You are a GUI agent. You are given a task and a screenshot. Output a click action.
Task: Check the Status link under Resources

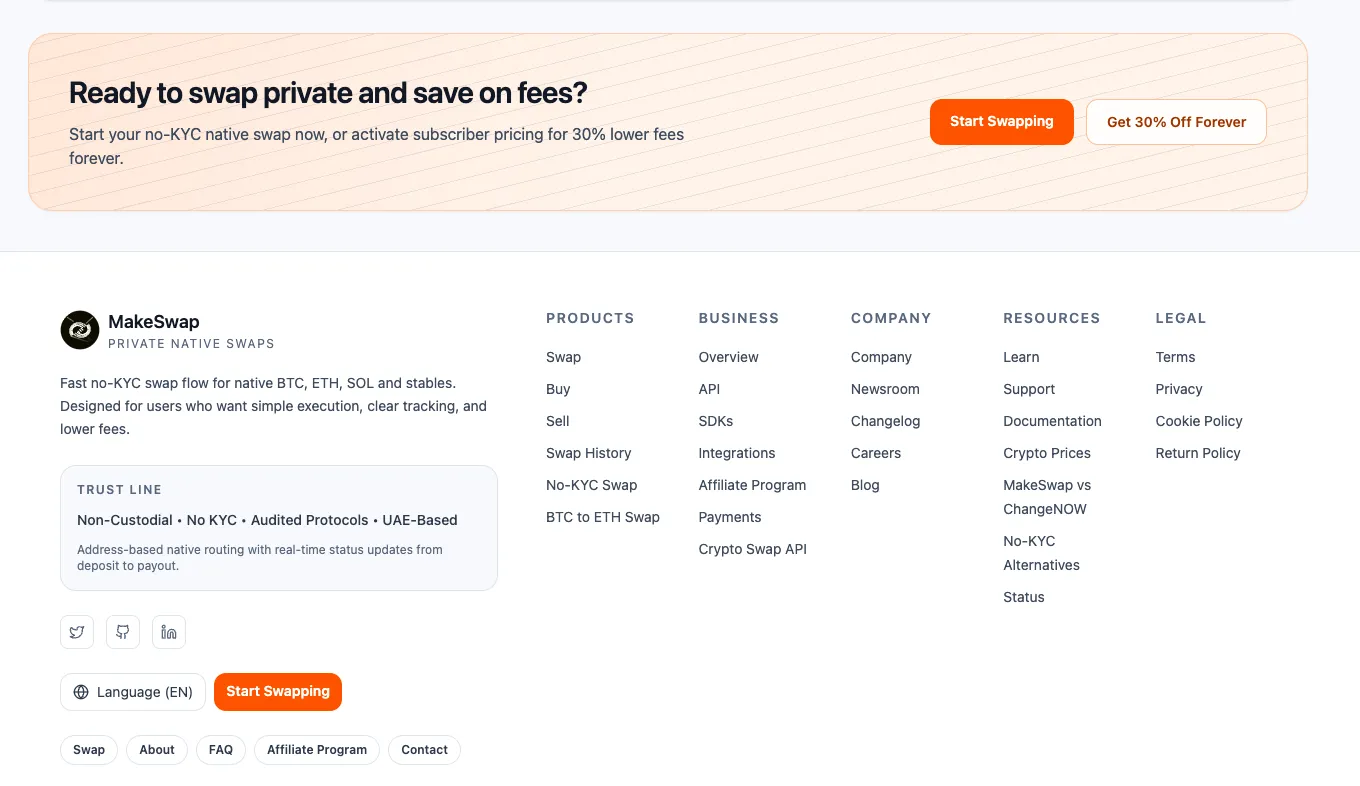pyautogui.click(x=1024, y=597)
